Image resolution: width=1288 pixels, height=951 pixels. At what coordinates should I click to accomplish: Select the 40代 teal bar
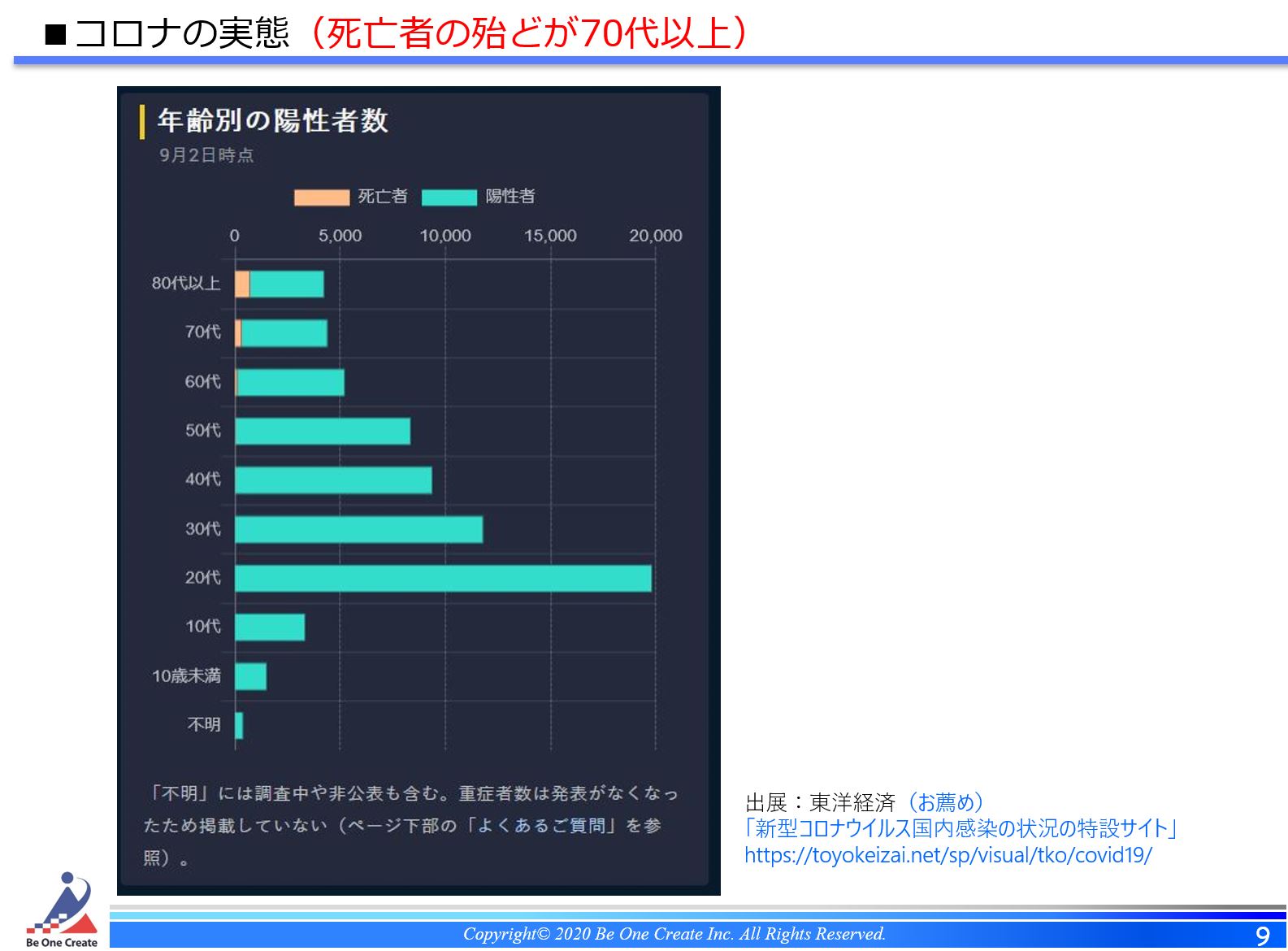coord(334,480)
